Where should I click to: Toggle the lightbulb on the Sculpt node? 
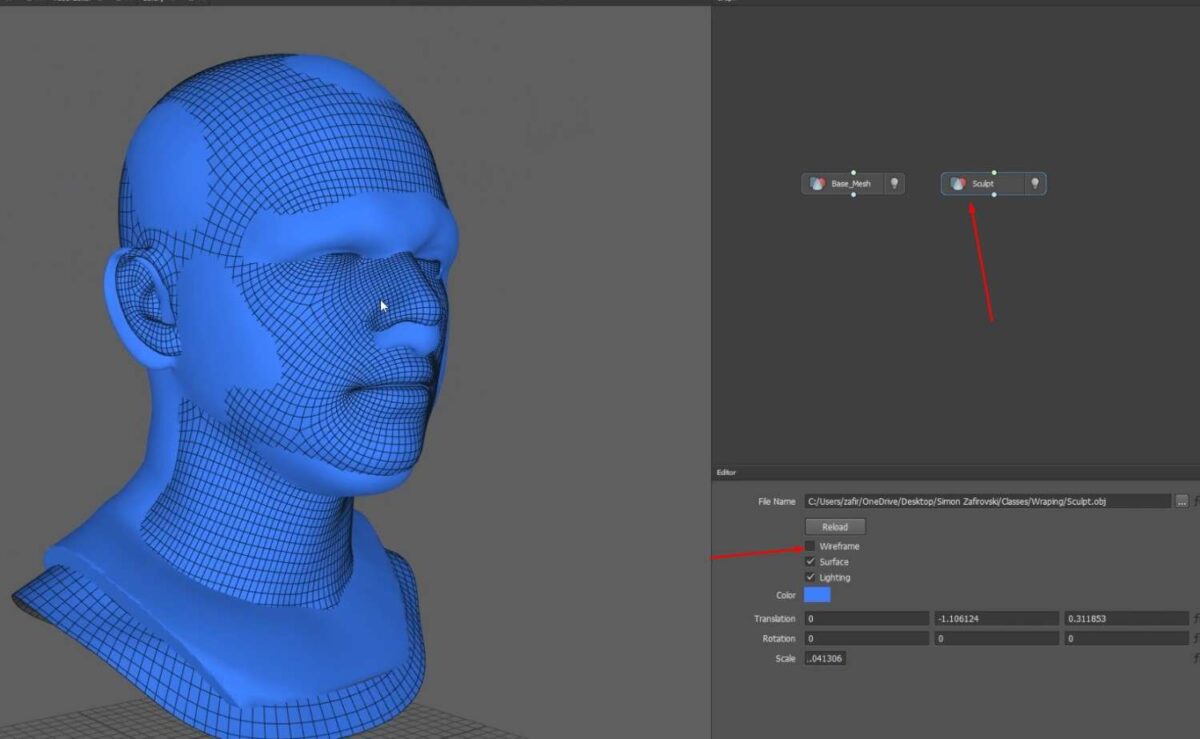pos(1035,183)
